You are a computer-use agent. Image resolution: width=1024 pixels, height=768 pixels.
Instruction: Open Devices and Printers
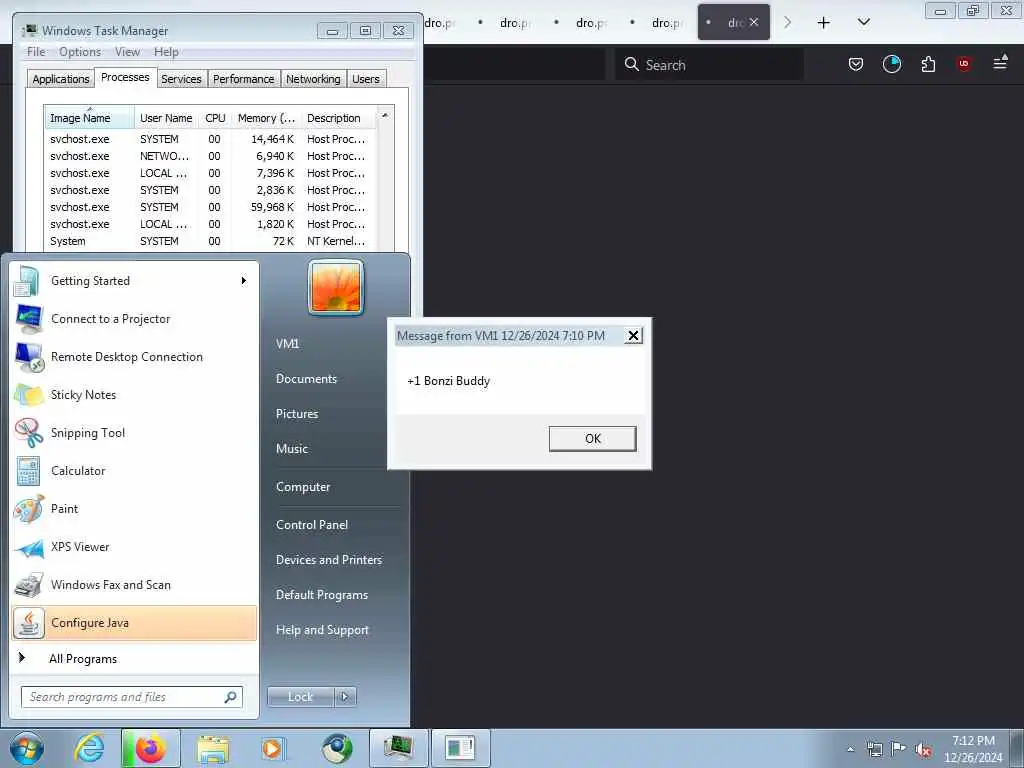point(331,560)
